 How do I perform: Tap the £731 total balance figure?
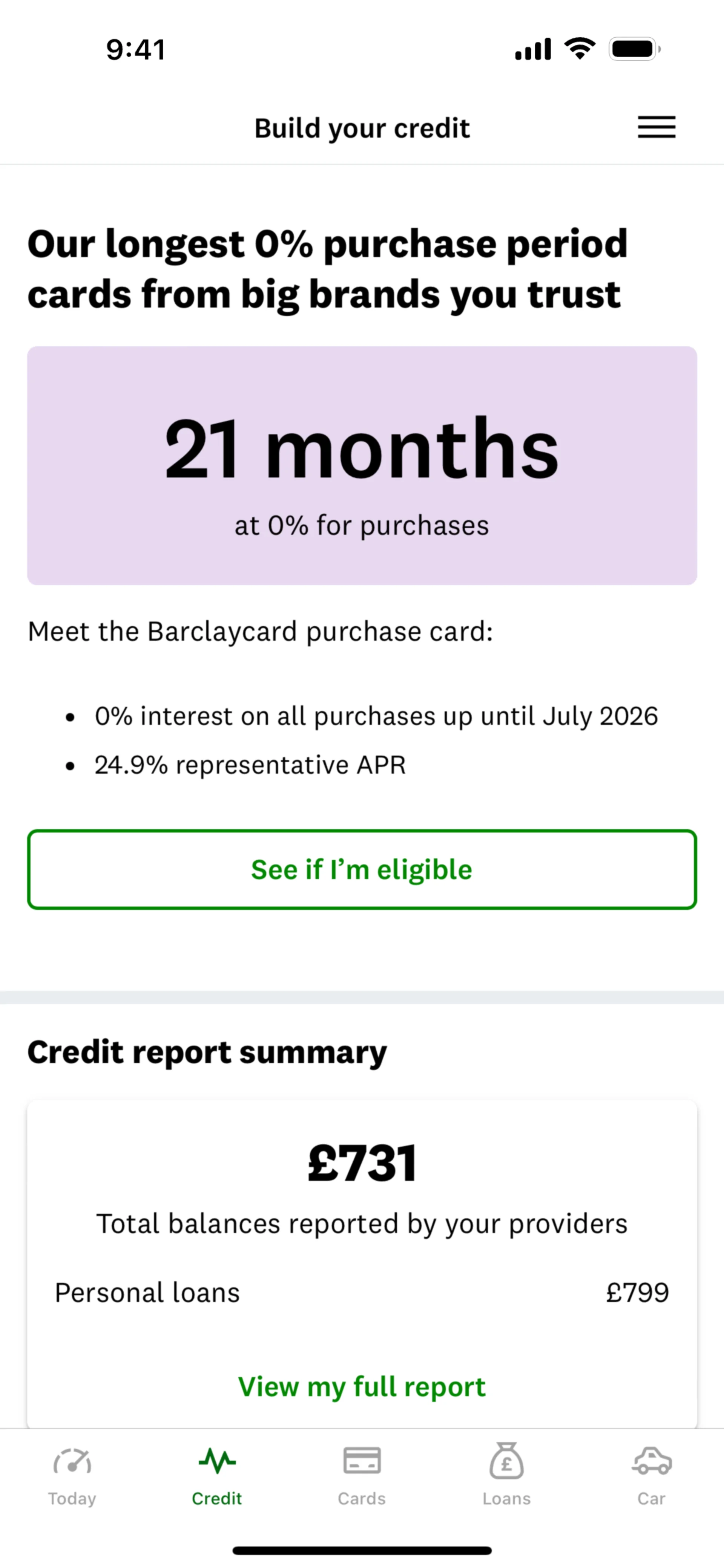[362, 1163]
